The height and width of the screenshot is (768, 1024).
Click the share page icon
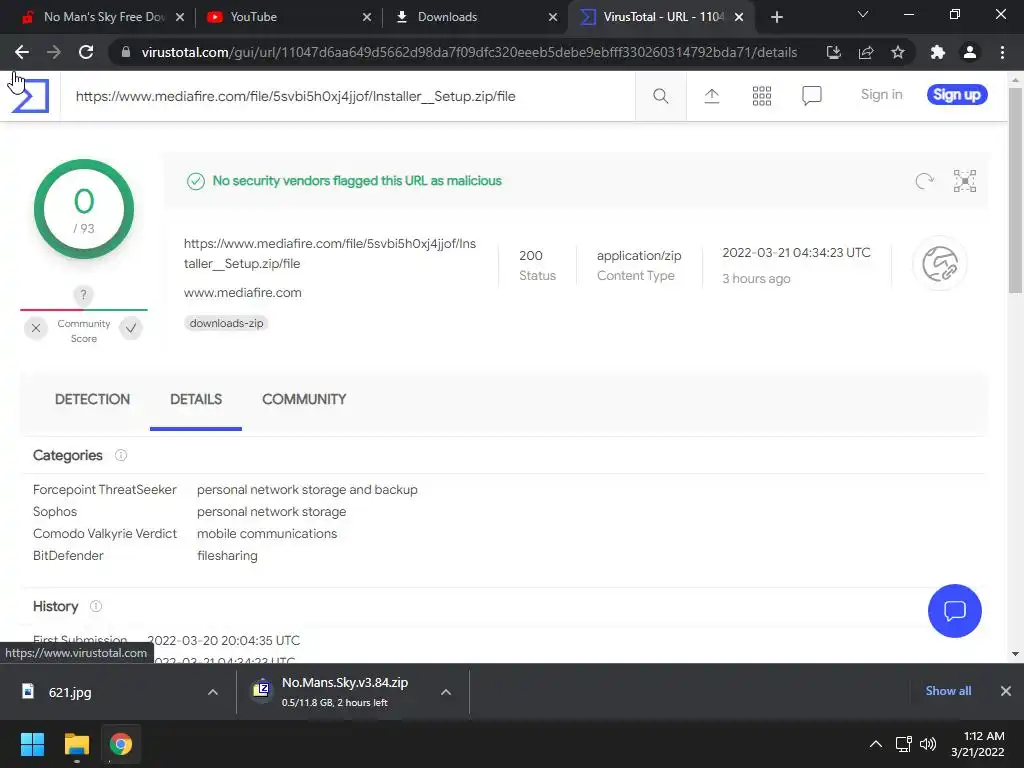(x=866, y=52)
